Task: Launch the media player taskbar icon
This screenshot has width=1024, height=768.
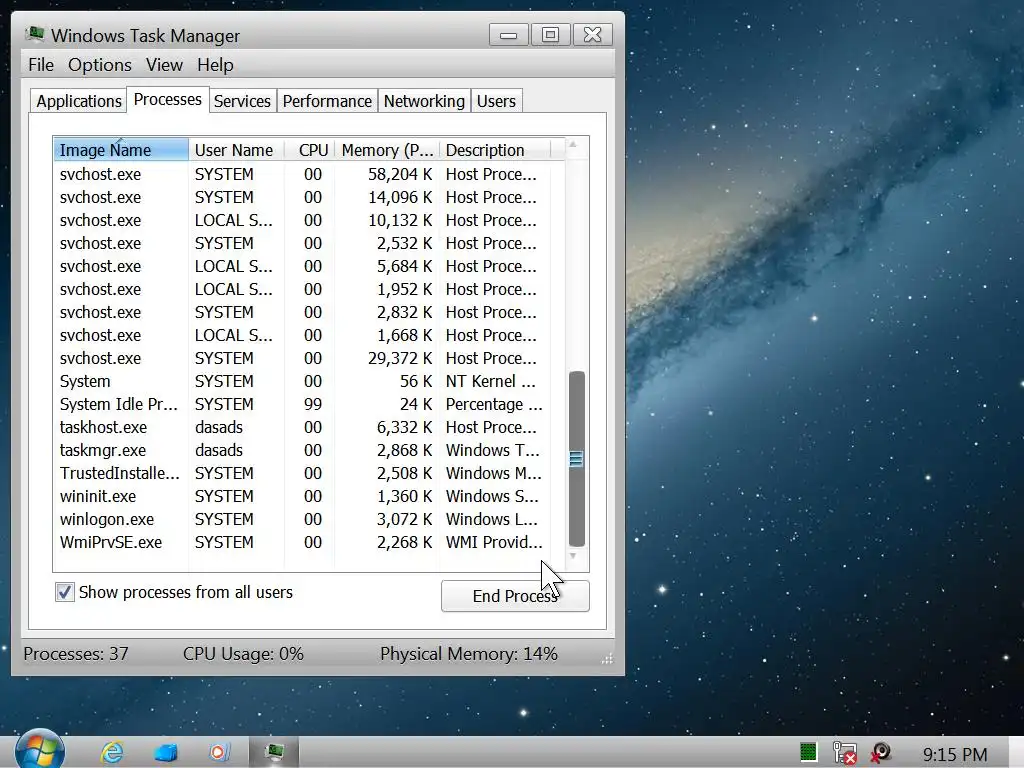Action: tap(219, 752)
